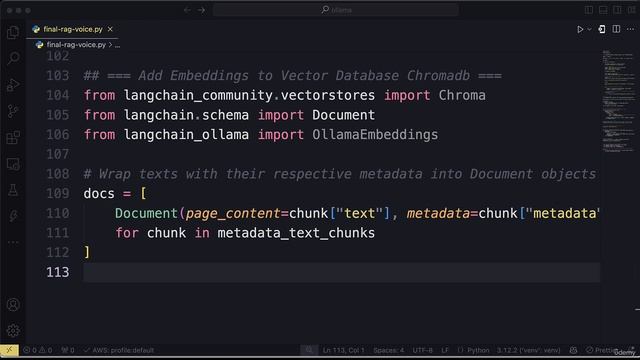640x360 pixels.
Task: Open the Run and Debug view
Action: tap(13, 84)
